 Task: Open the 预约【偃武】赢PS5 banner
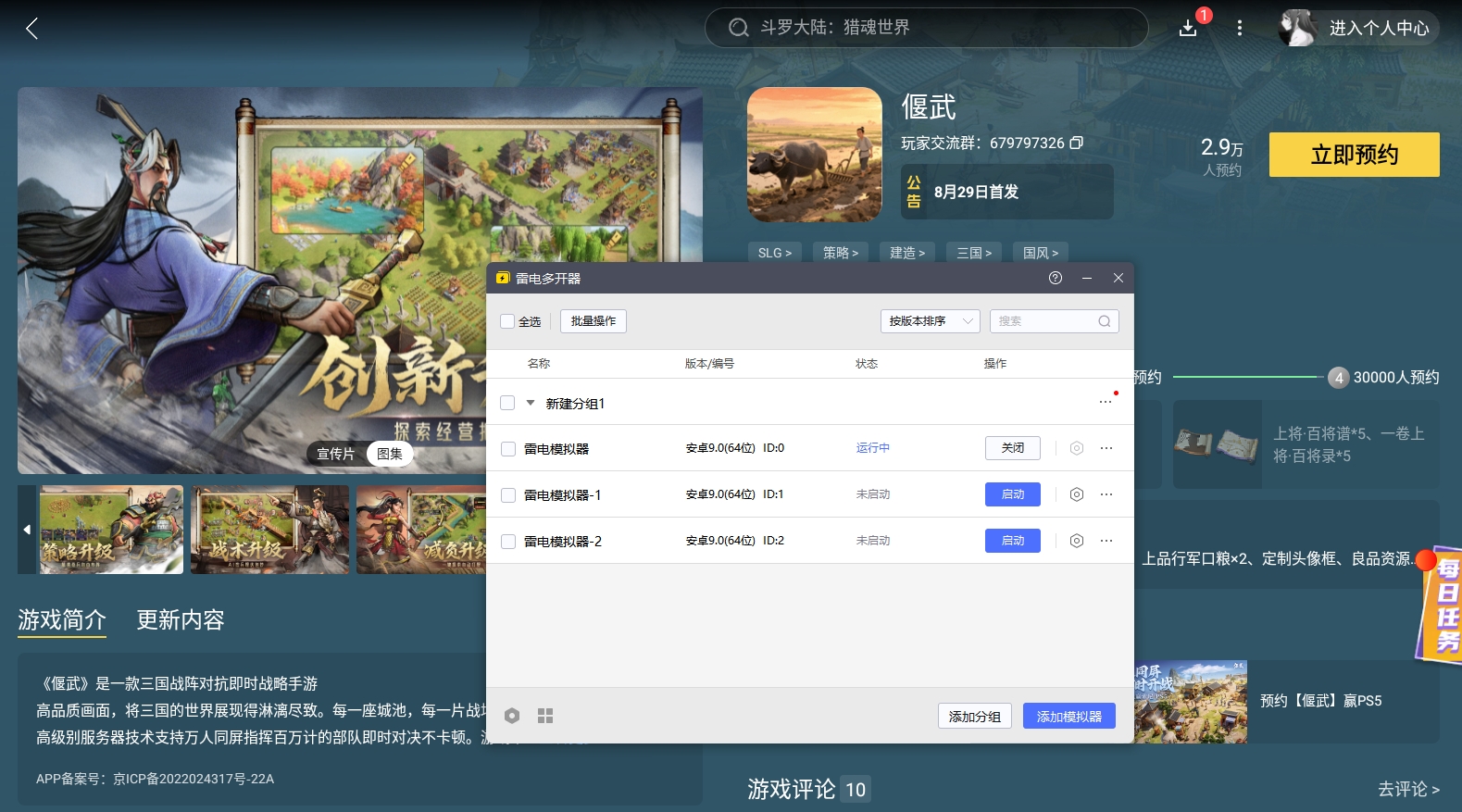(x=1287, y=702)
